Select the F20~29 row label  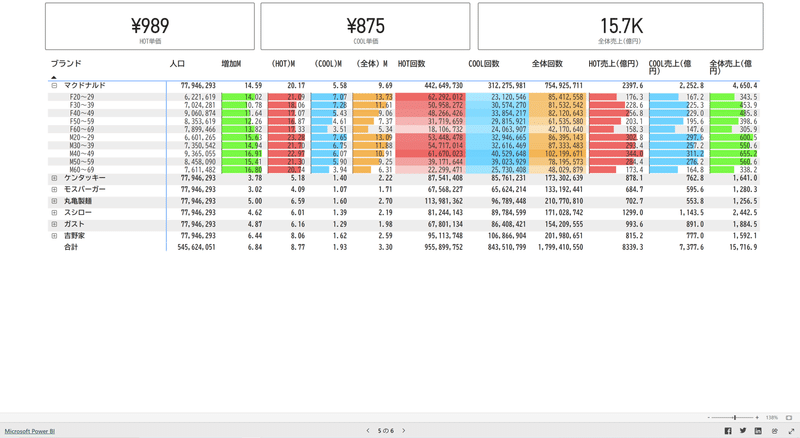[x=82, y=97]
